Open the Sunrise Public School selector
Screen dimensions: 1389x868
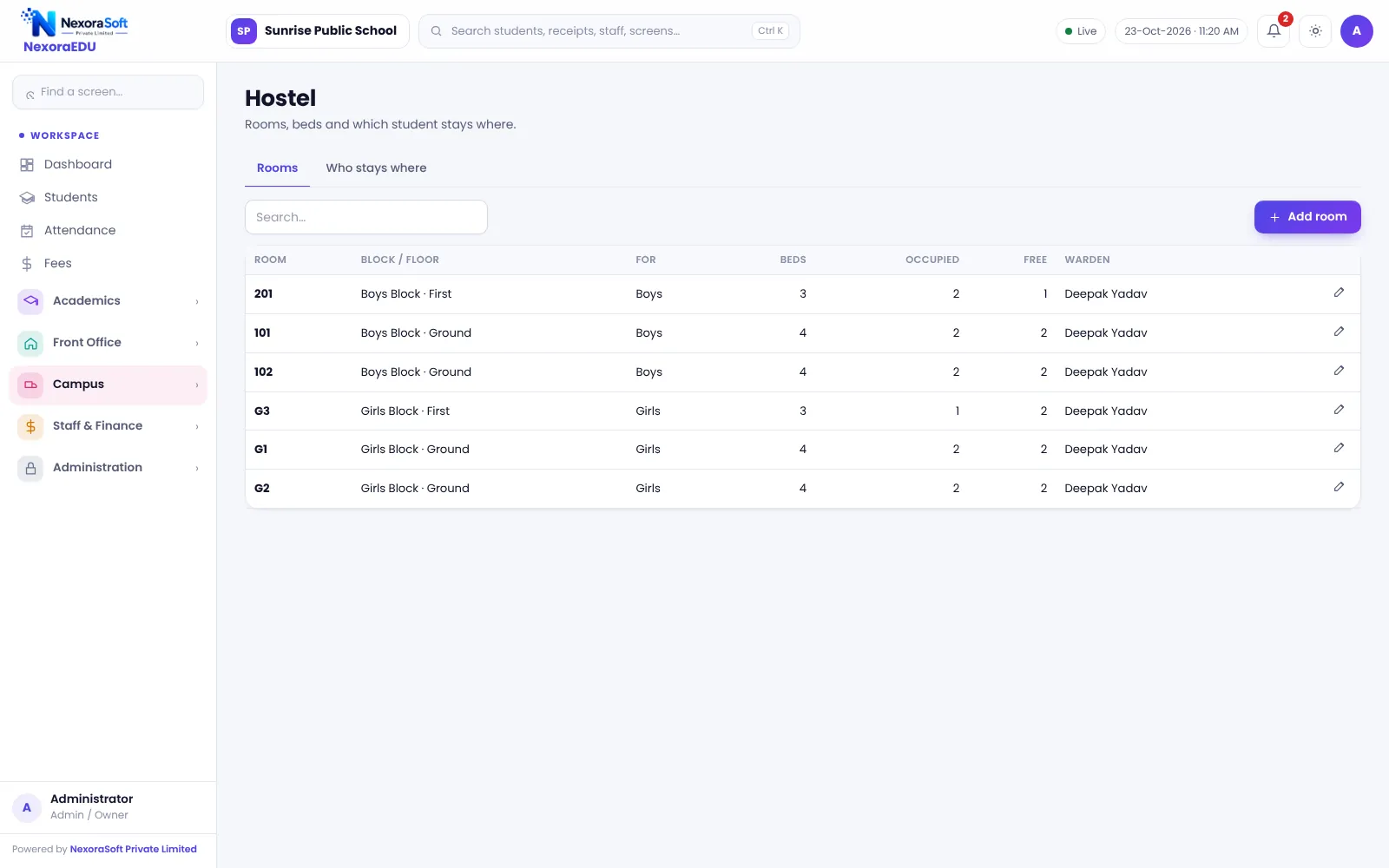point(317,31)
